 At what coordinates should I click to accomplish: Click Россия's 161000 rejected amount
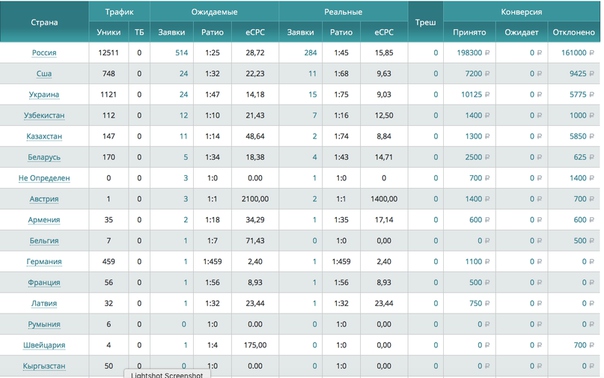point(577,53)
